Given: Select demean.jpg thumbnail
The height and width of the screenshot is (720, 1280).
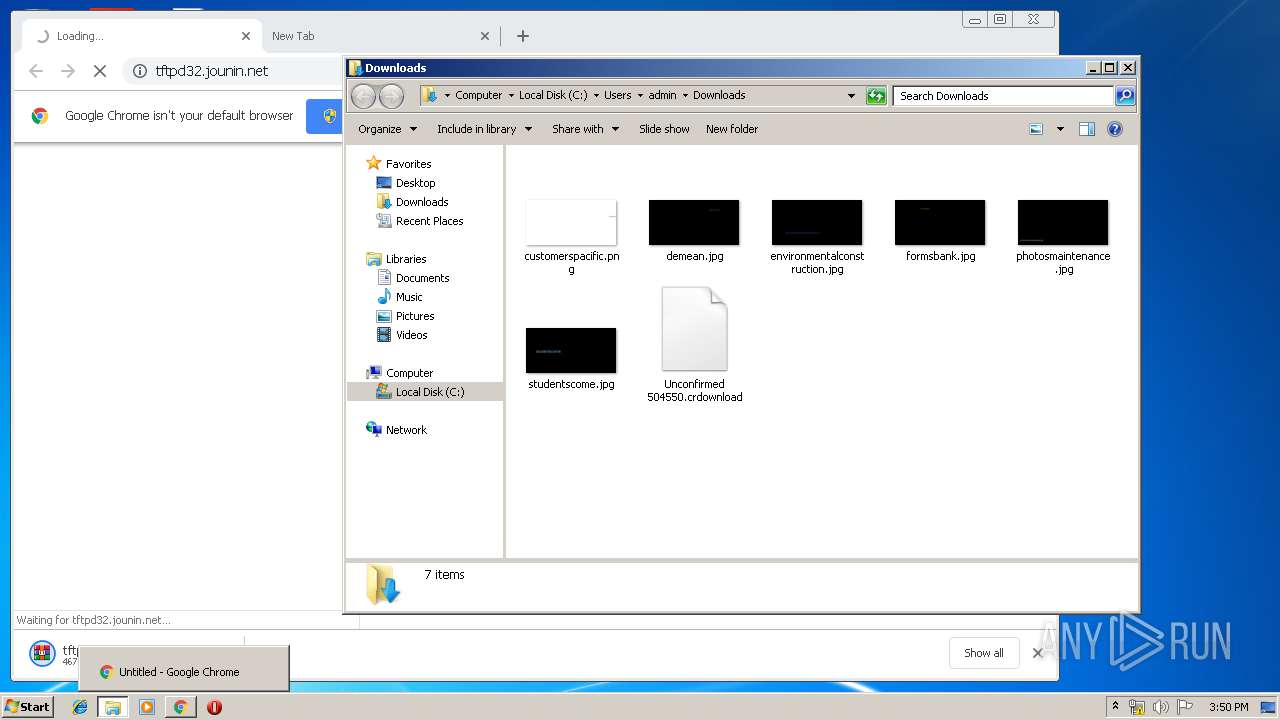Looking at the screenshot, I should [x=694, y=222].
